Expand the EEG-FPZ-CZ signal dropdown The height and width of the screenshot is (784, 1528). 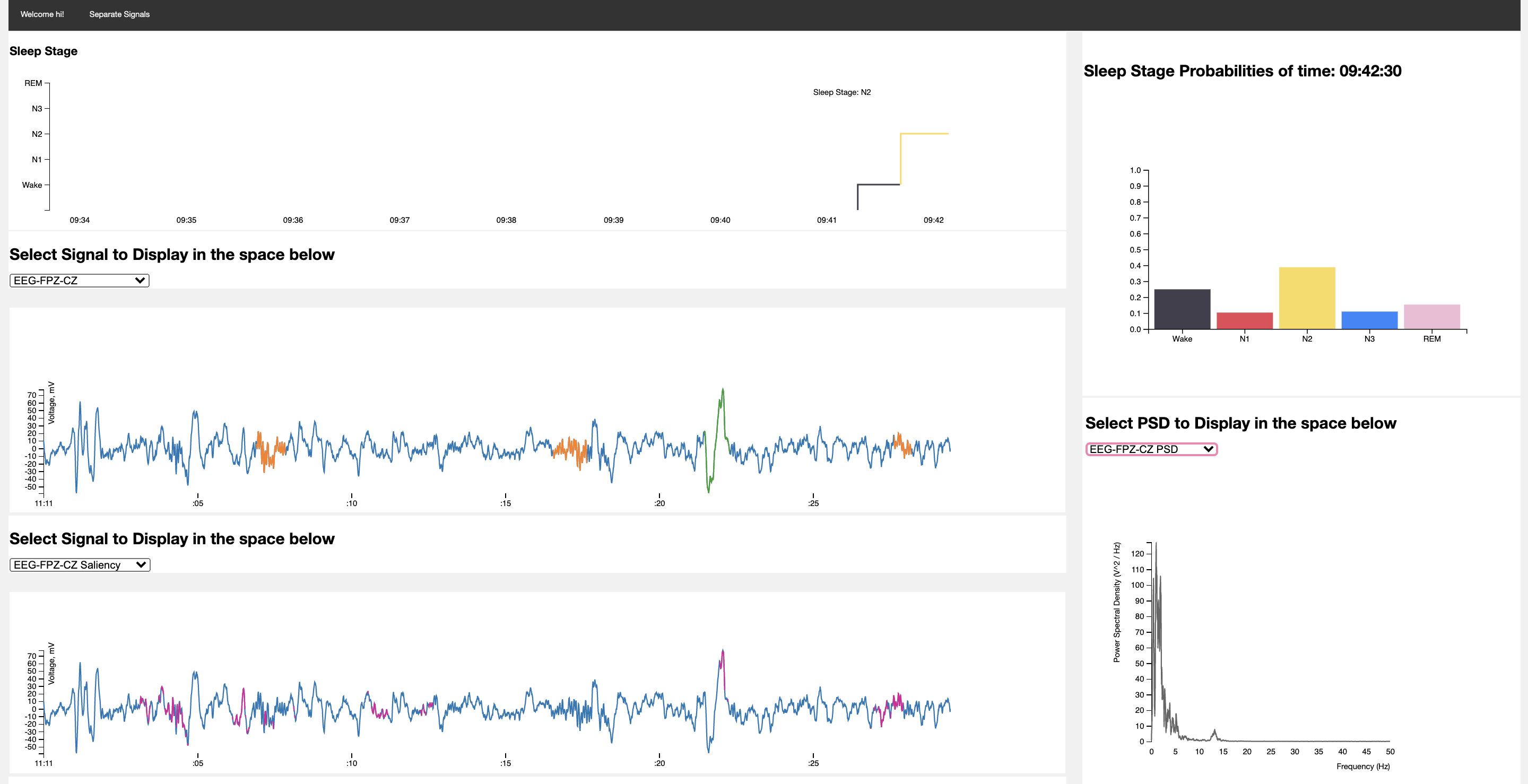(x=79, y=281)
